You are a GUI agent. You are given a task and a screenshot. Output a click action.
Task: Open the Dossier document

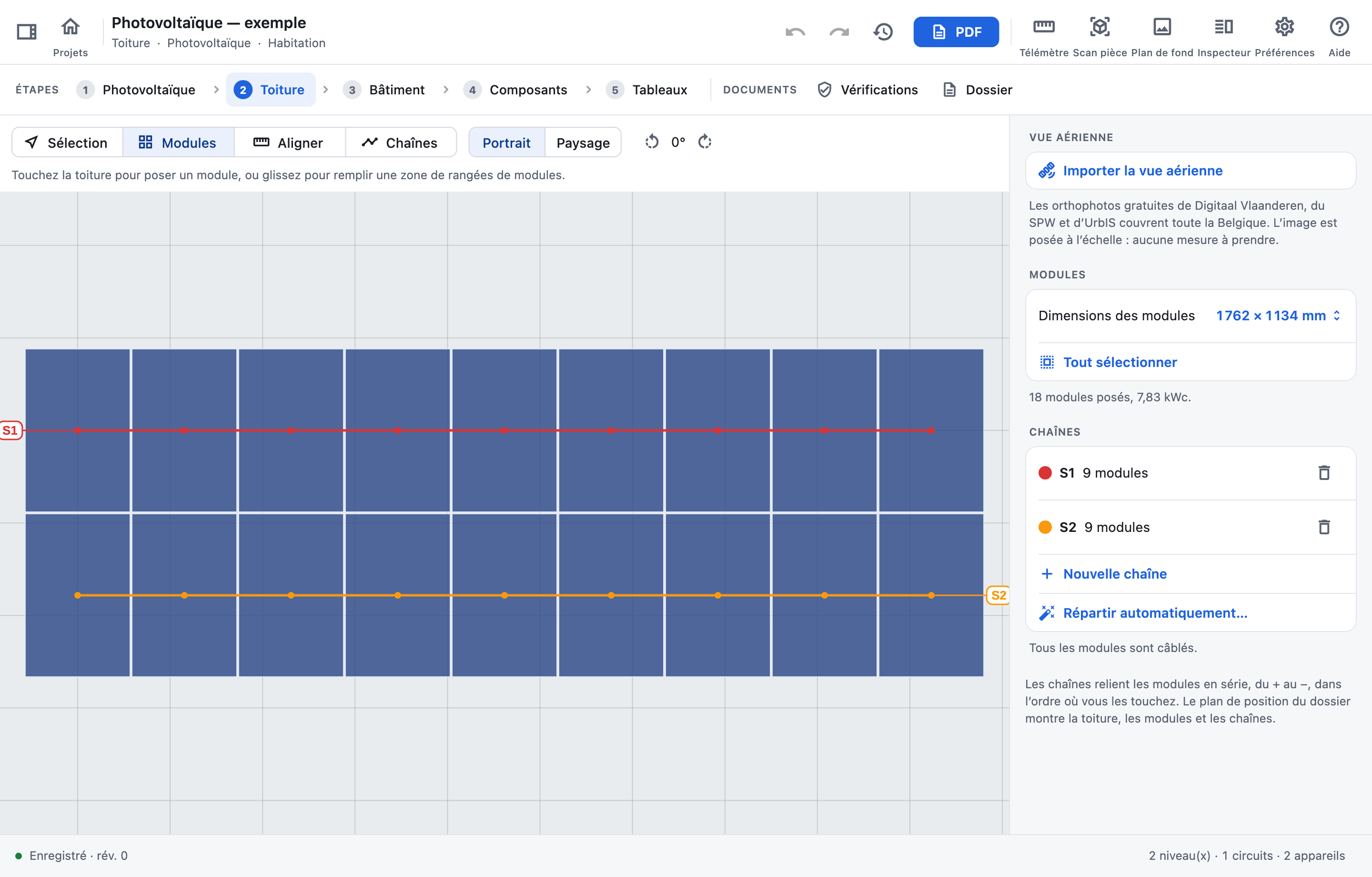(978, 90)
